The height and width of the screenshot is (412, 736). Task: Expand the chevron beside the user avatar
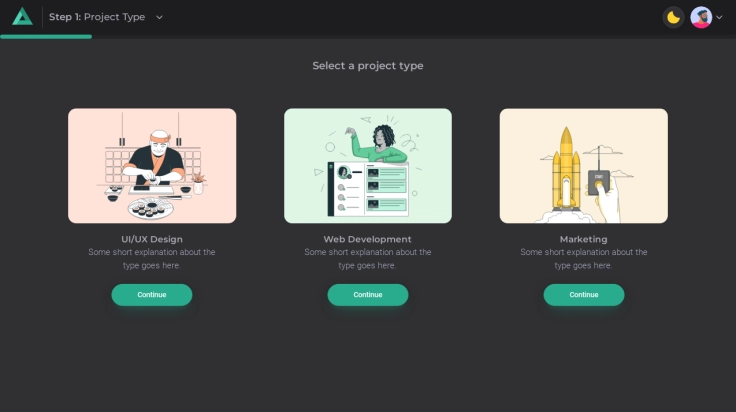coord(719,17)
